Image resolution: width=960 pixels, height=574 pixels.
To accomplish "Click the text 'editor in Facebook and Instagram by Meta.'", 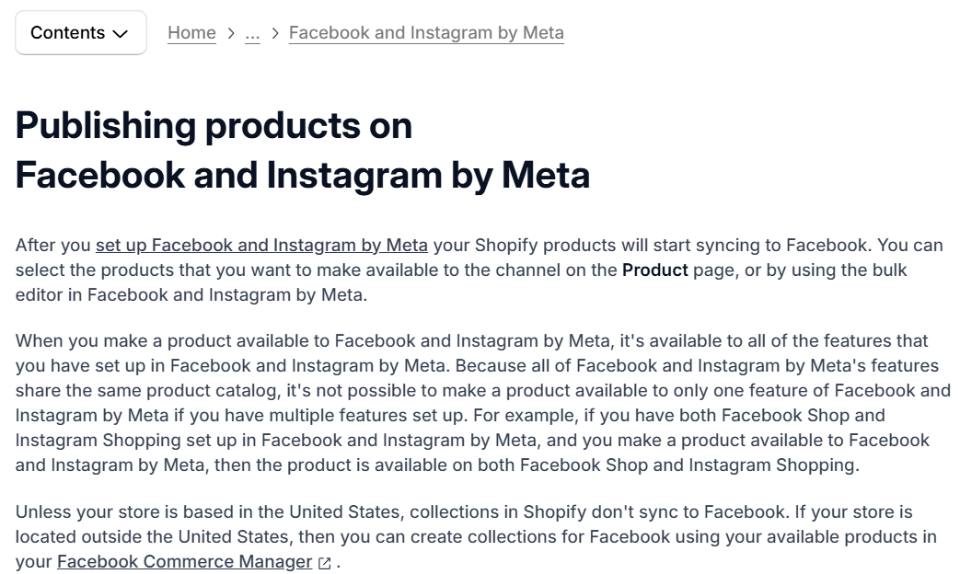I will tap(191, 295).
